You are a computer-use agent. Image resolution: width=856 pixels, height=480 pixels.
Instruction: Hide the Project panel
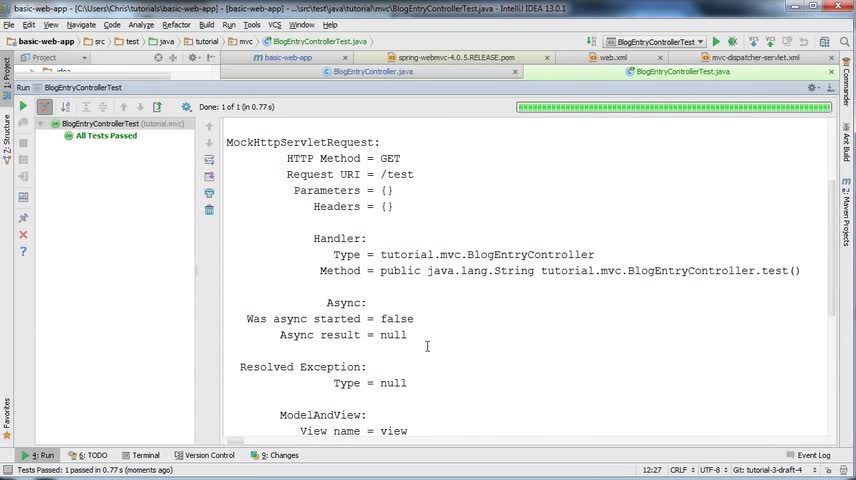click(x=211, y=57)
